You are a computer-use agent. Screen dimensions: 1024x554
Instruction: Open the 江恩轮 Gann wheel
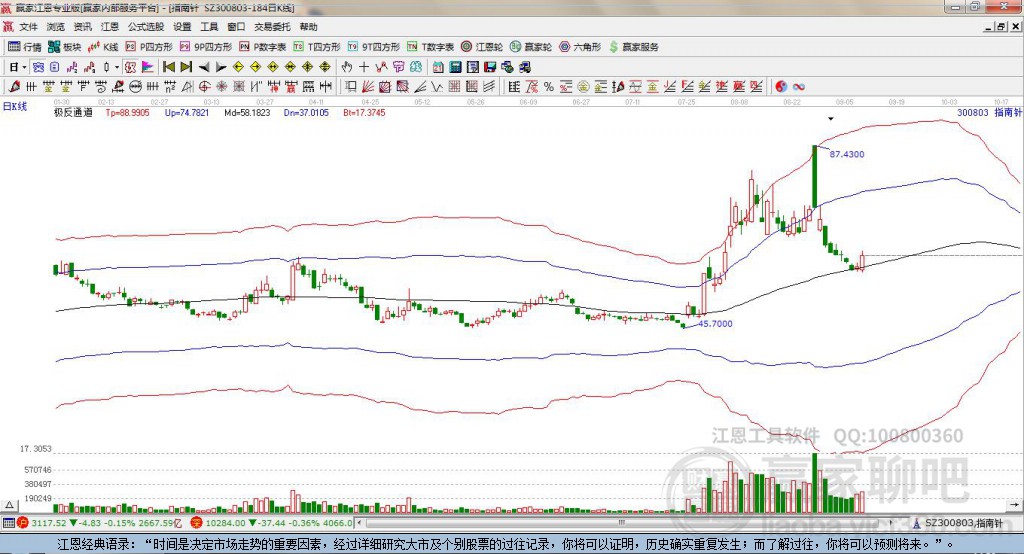click(x=482, y=47)
